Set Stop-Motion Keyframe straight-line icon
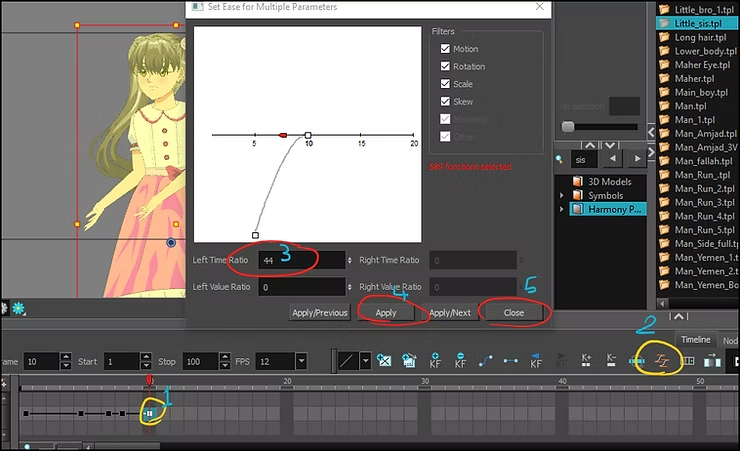 [511, 361]
